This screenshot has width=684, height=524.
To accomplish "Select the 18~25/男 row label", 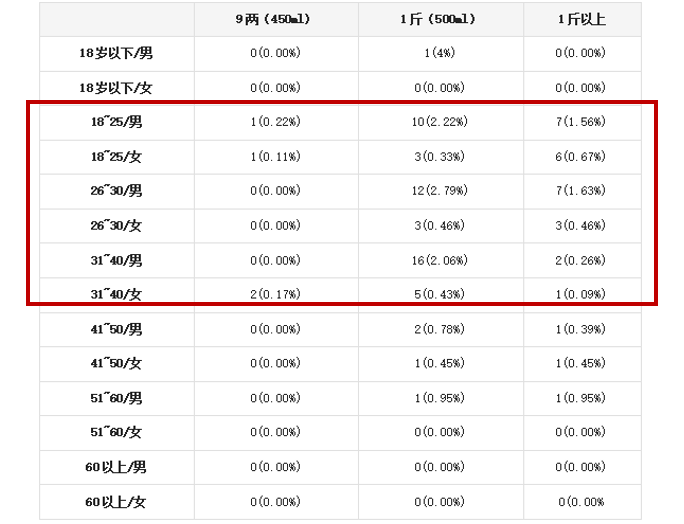I will point(116,122).
